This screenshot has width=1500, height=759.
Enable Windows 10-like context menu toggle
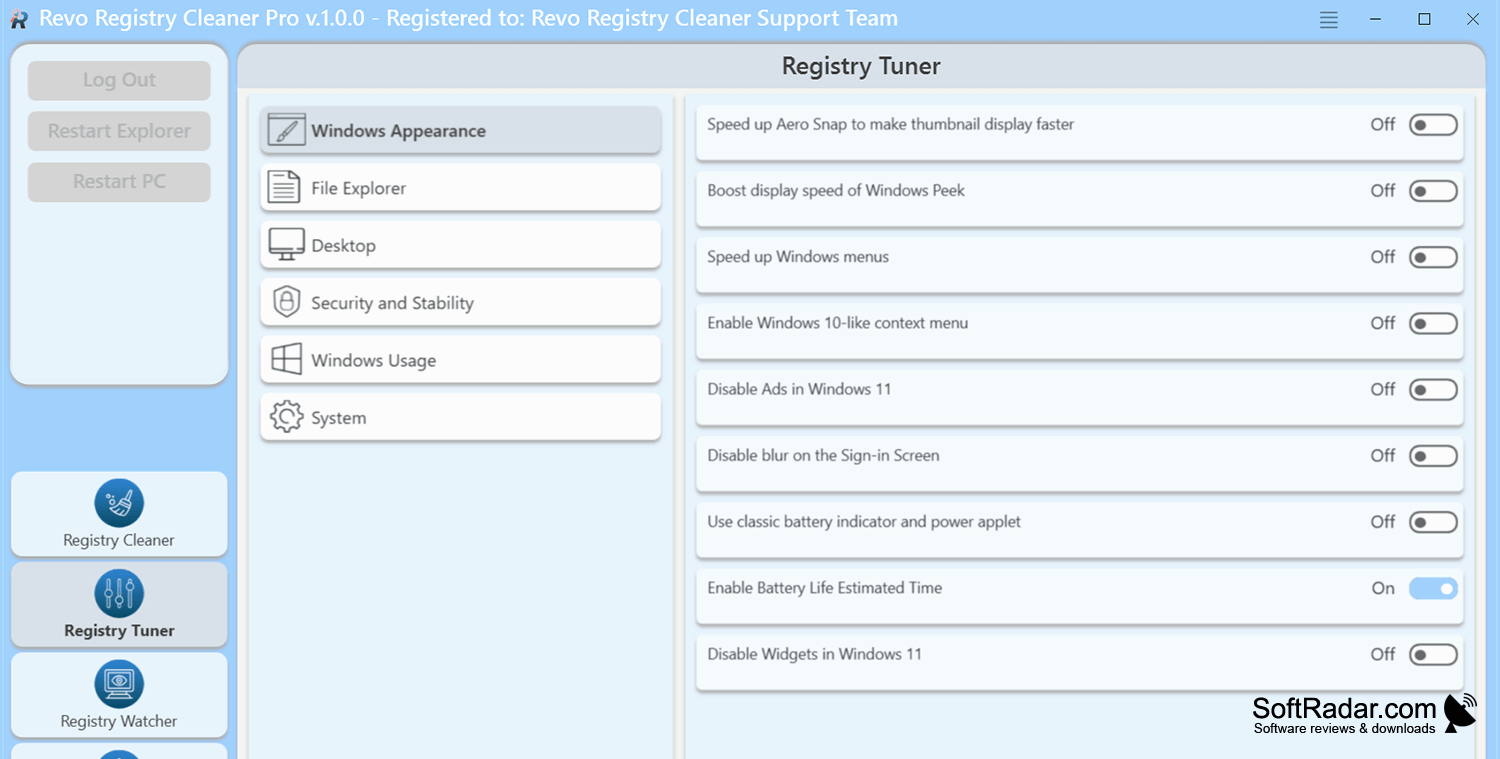pyautogui.click(x=1433, y=324)
